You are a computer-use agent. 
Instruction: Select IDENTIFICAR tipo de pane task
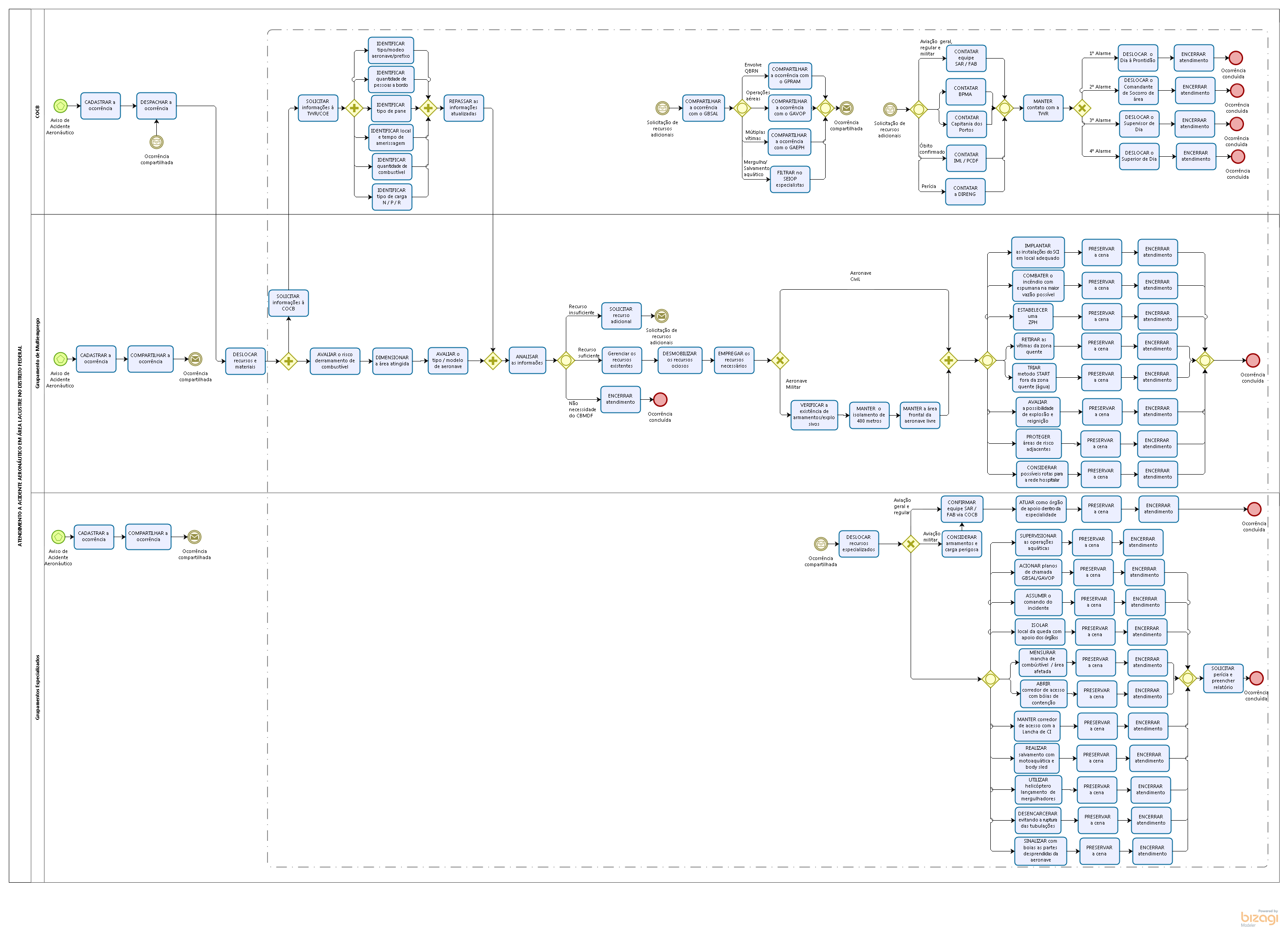tap(391, 108)
